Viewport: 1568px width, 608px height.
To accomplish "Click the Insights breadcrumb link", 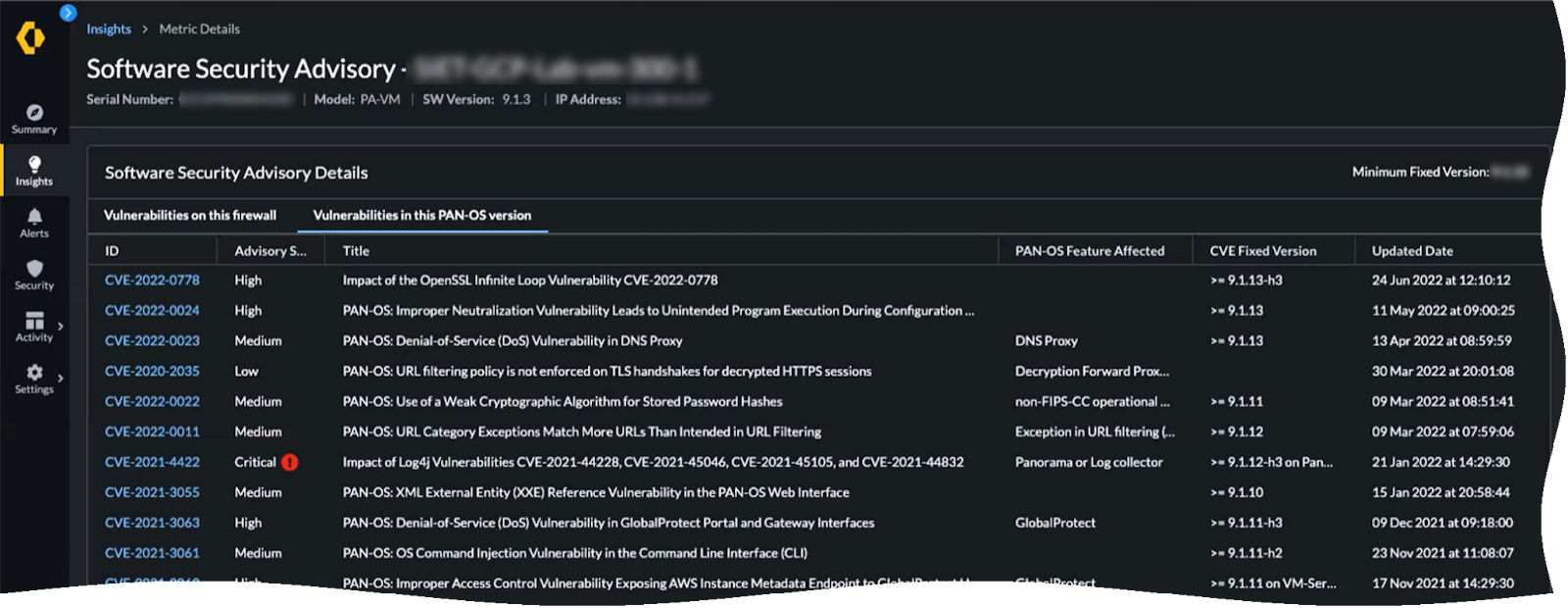I will [x=108, y=29].
